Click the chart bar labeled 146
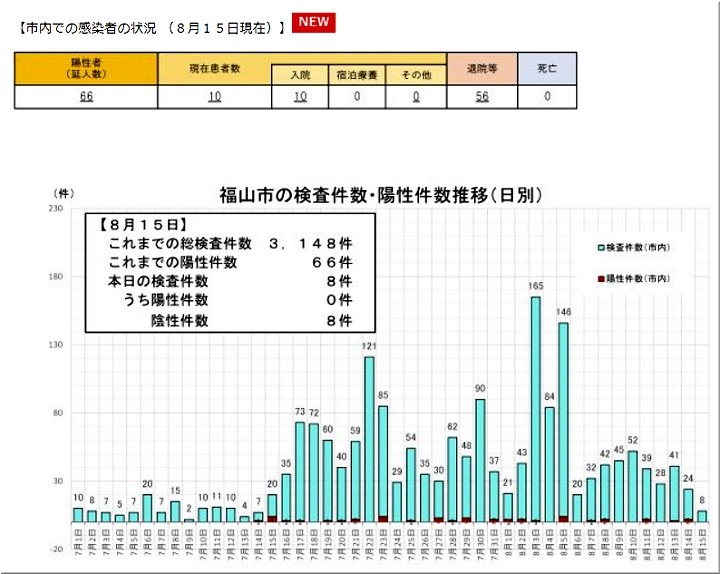720x574 pixels. pos(563,421)
